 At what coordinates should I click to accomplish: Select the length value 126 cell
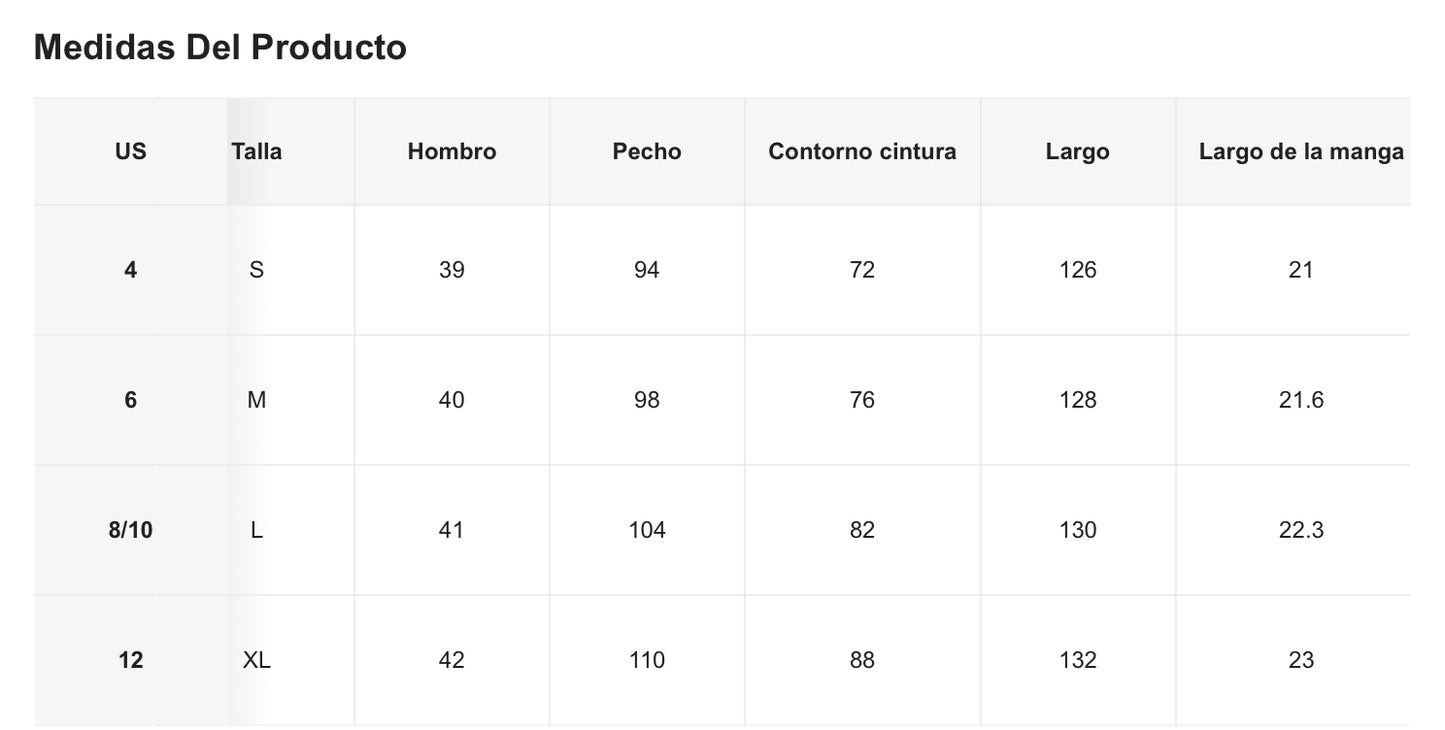(1077, 270)
